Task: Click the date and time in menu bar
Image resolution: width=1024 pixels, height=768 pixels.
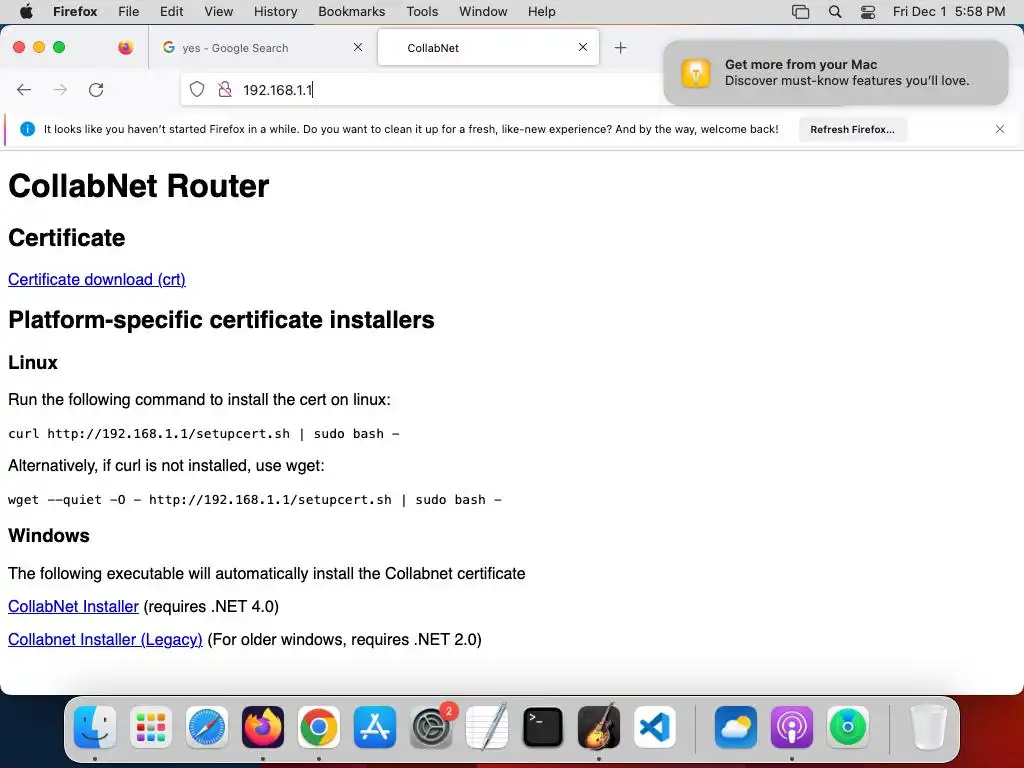Action: pyautogui.click(x=949, y=11)
